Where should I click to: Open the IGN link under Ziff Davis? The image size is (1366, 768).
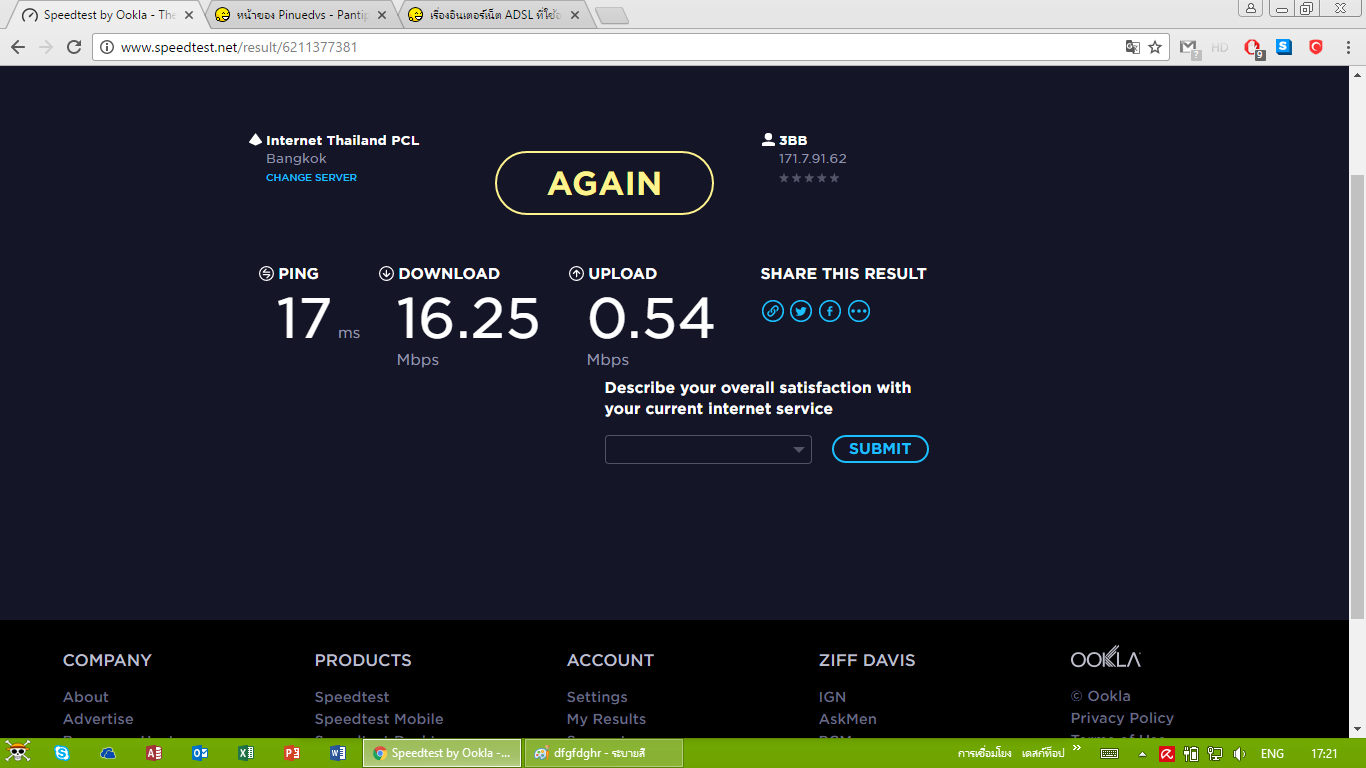point(832,697)
